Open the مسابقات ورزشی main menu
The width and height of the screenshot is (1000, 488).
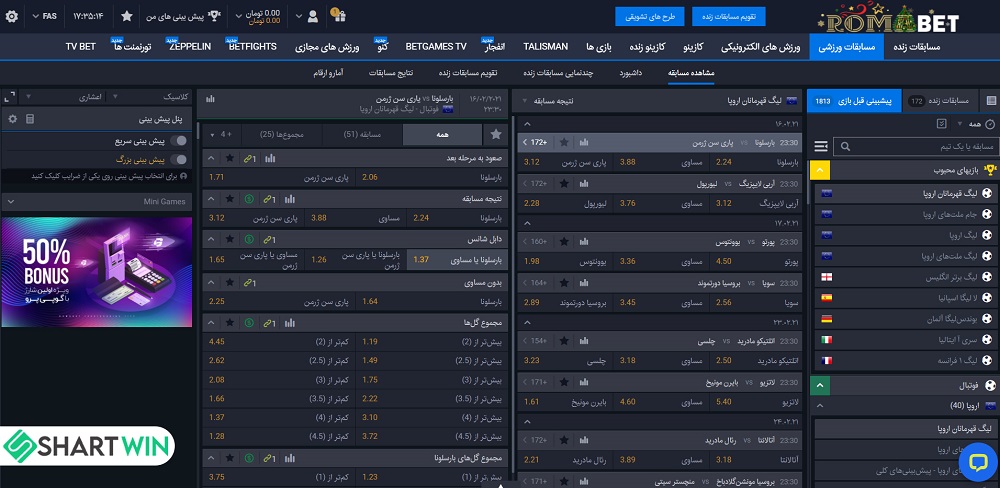[846, 47]
